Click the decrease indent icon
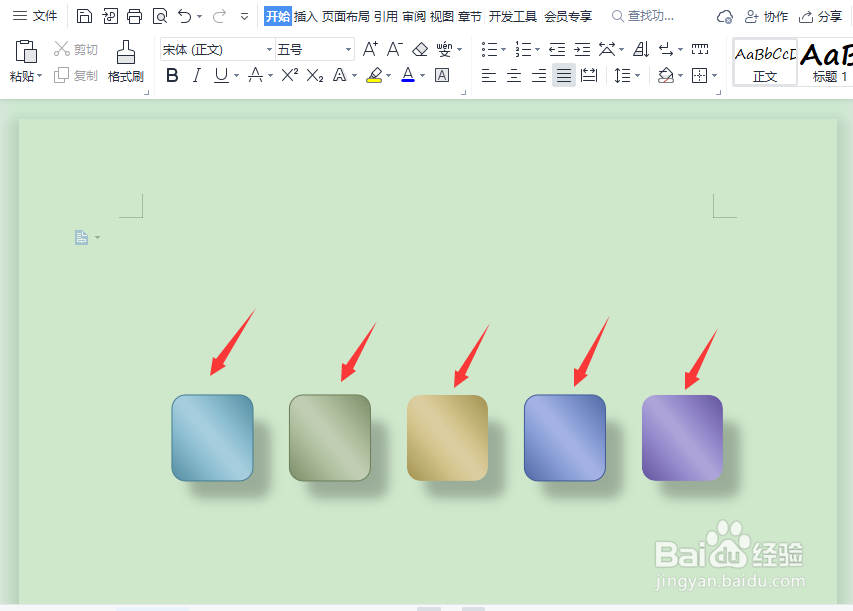The width and height of the screenshot is (853, 611). pos(557,50)
